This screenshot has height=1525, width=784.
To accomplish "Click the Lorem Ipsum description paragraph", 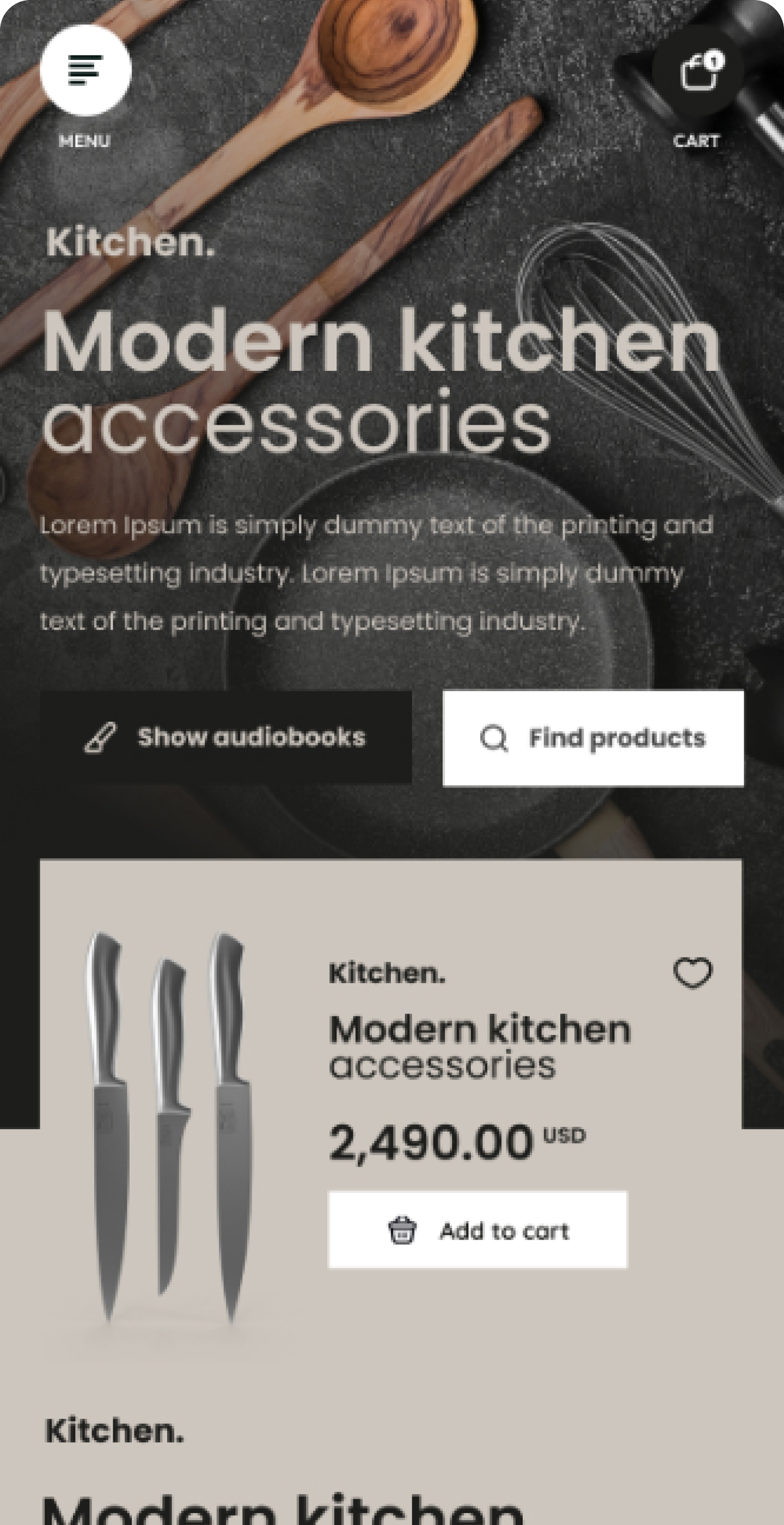I will click(377, 574).
